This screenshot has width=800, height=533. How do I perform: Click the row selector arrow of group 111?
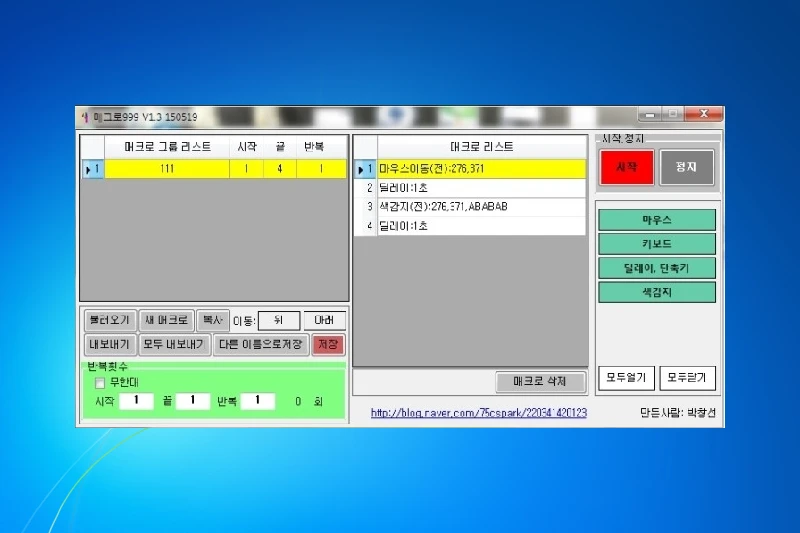tap(92, 169)
